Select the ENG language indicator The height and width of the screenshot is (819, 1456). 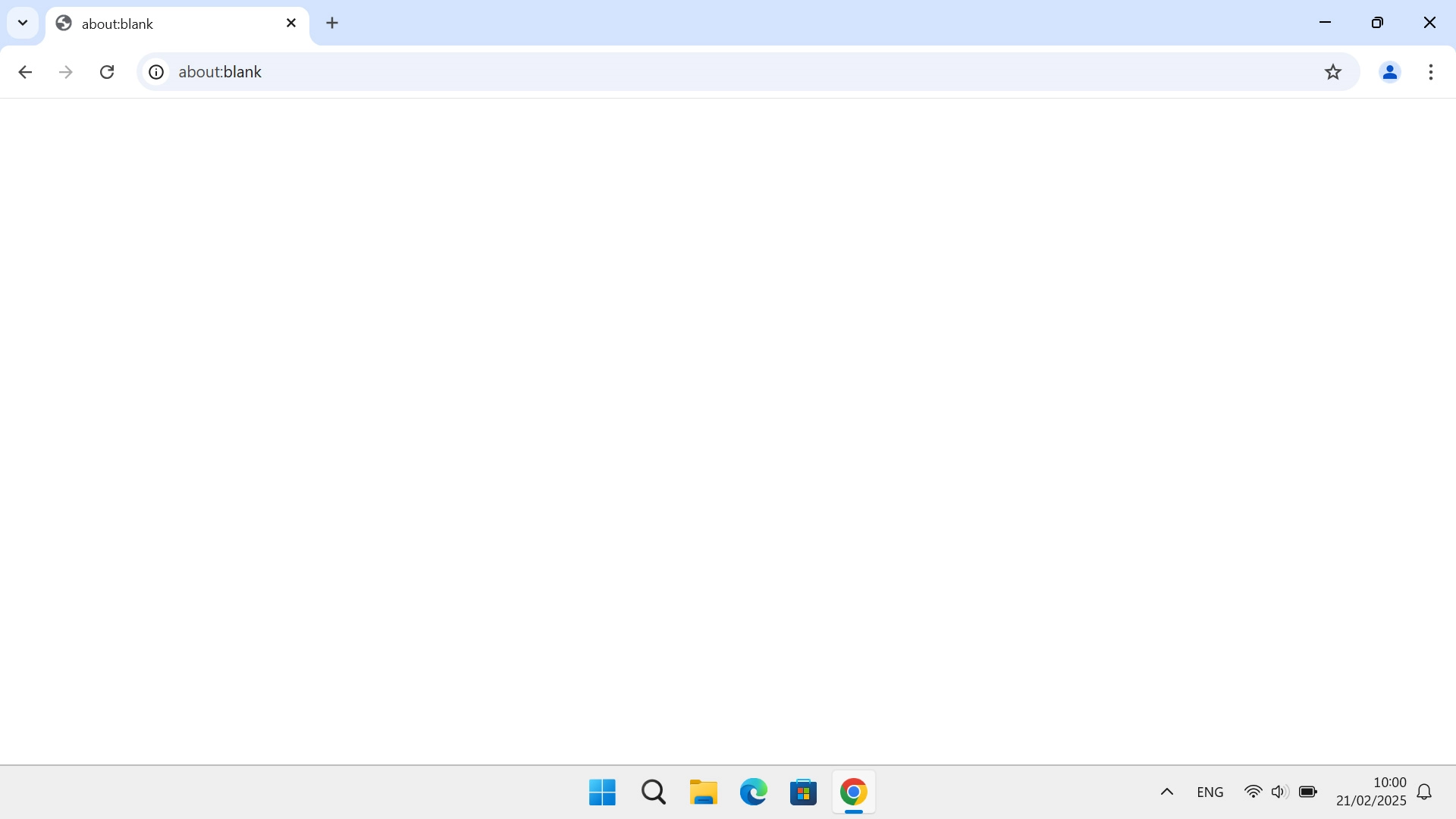[1210, 792]
